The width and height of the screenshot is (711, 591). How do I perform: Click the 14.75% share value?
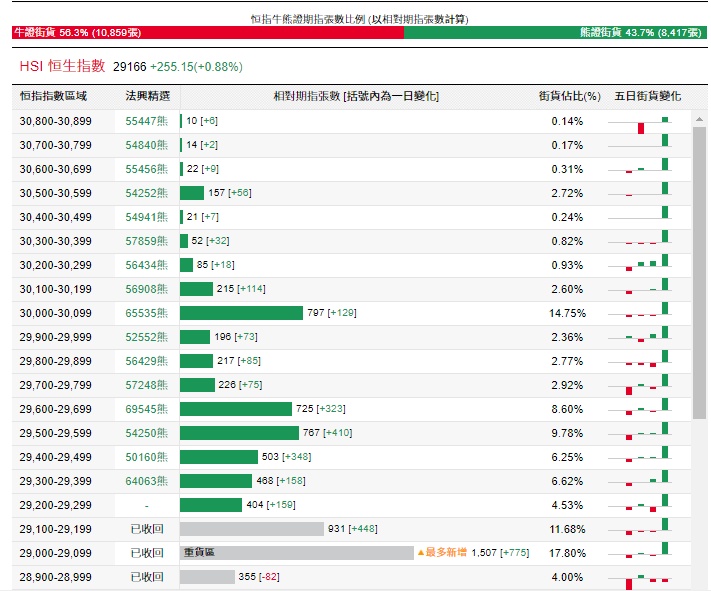pos(567,313)
